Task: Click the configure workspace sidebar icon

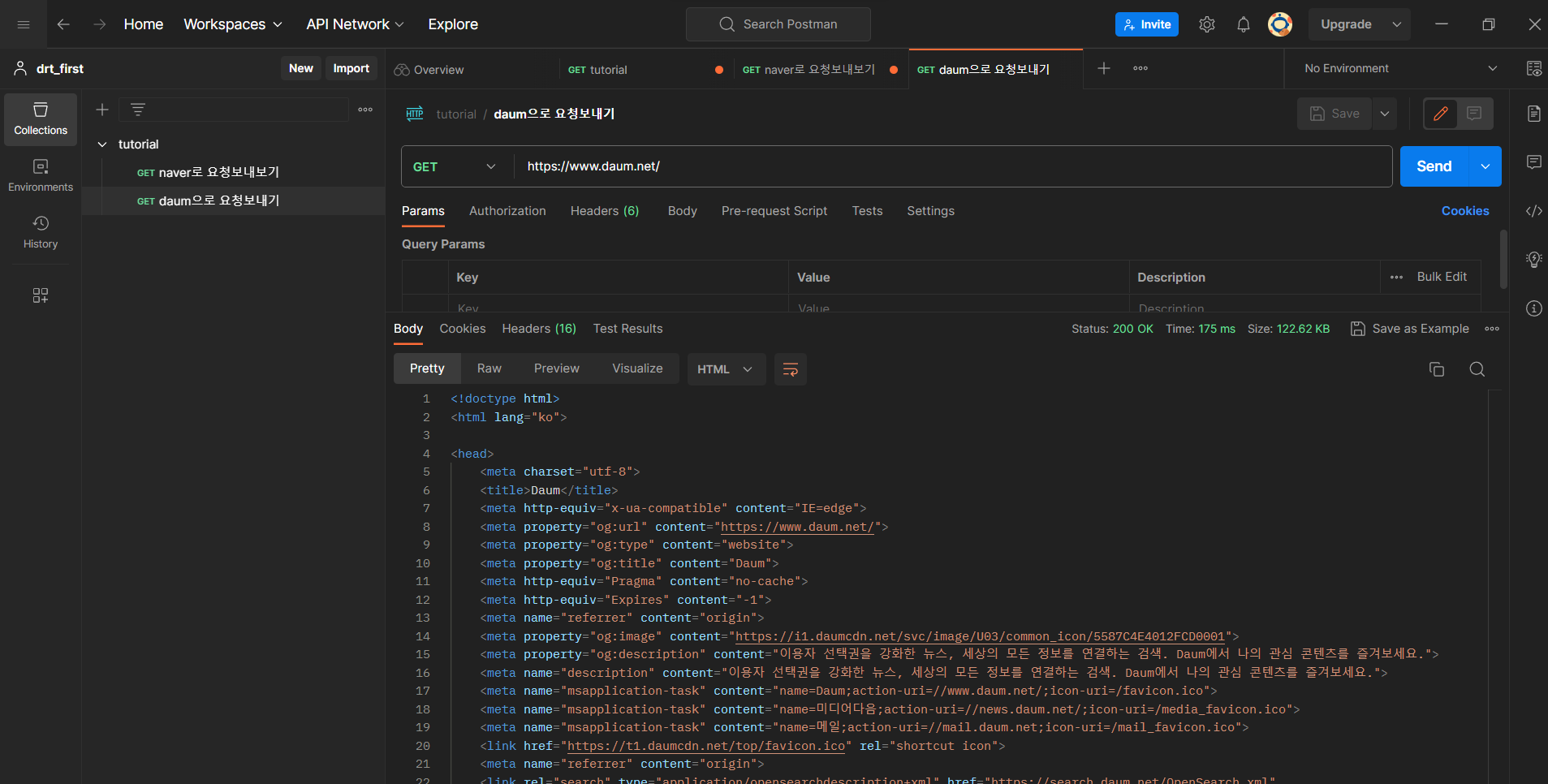Action: 41,295
